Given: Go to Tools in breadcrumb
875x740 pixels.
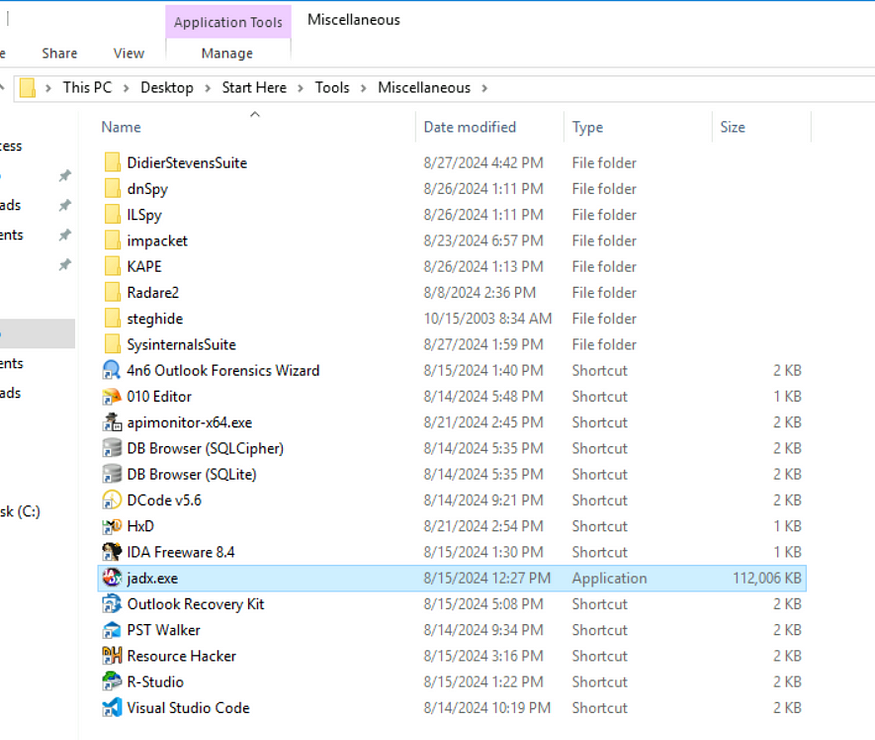Looking at the screenshot, I should (332, 88).
